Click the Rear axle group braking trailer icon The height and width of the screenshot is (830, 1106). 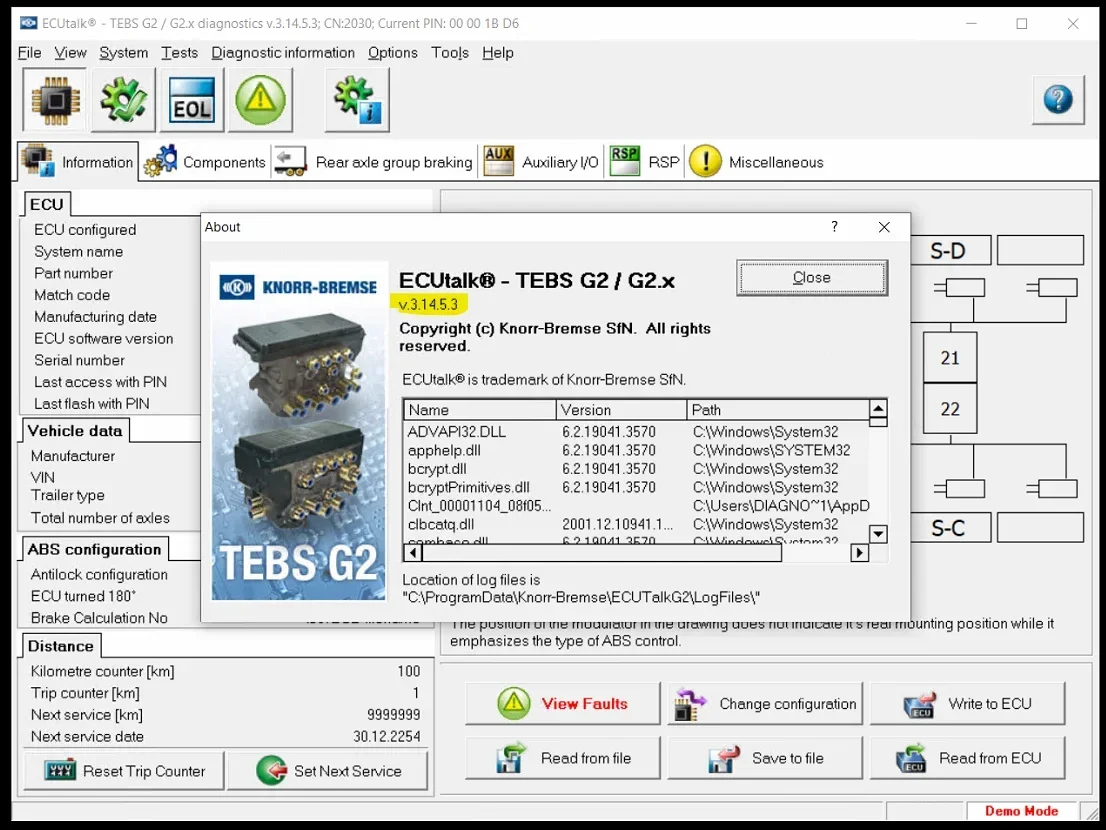click(x=290, y=161)
